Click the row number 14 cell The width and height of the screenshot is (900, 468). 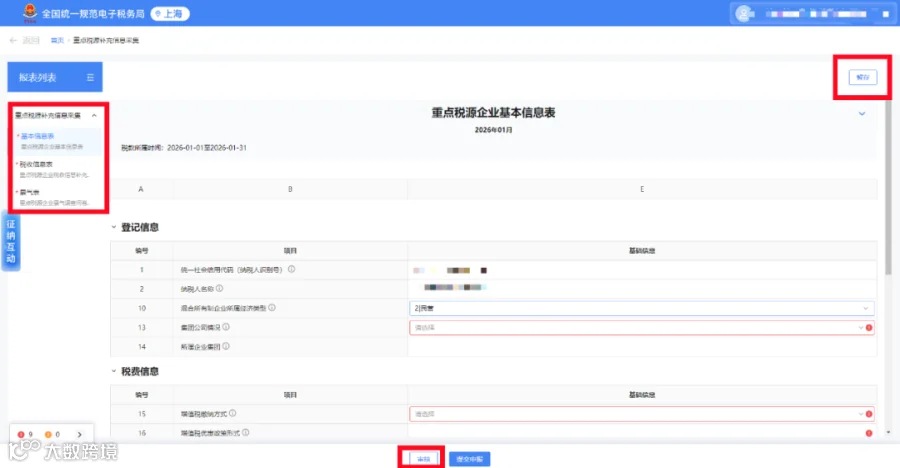coord(142,347)
